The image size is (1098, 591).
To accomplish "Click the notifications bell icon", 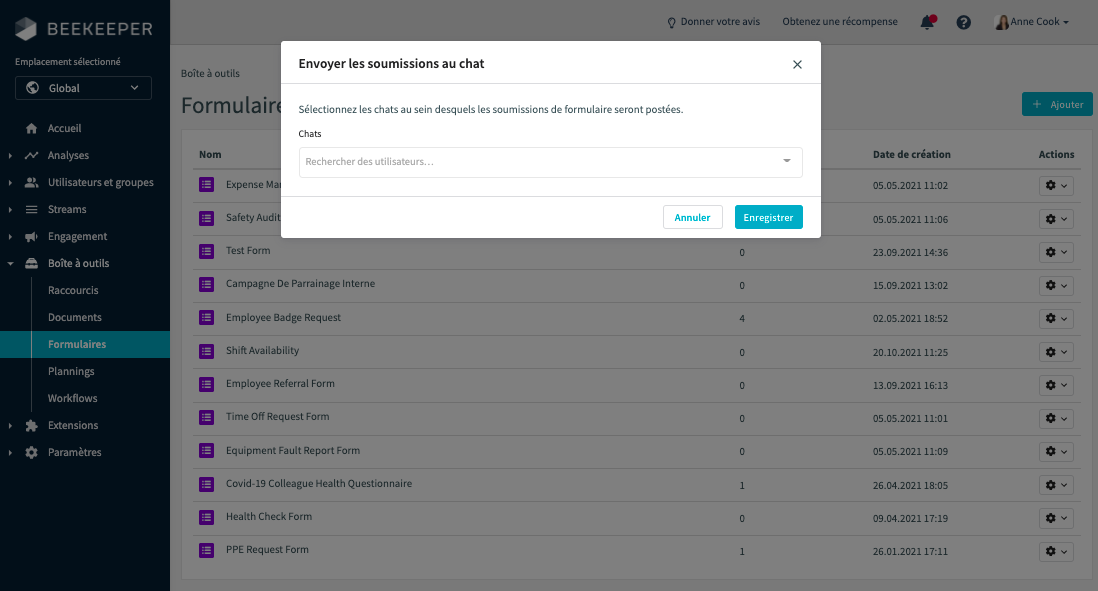I will 927,22.
